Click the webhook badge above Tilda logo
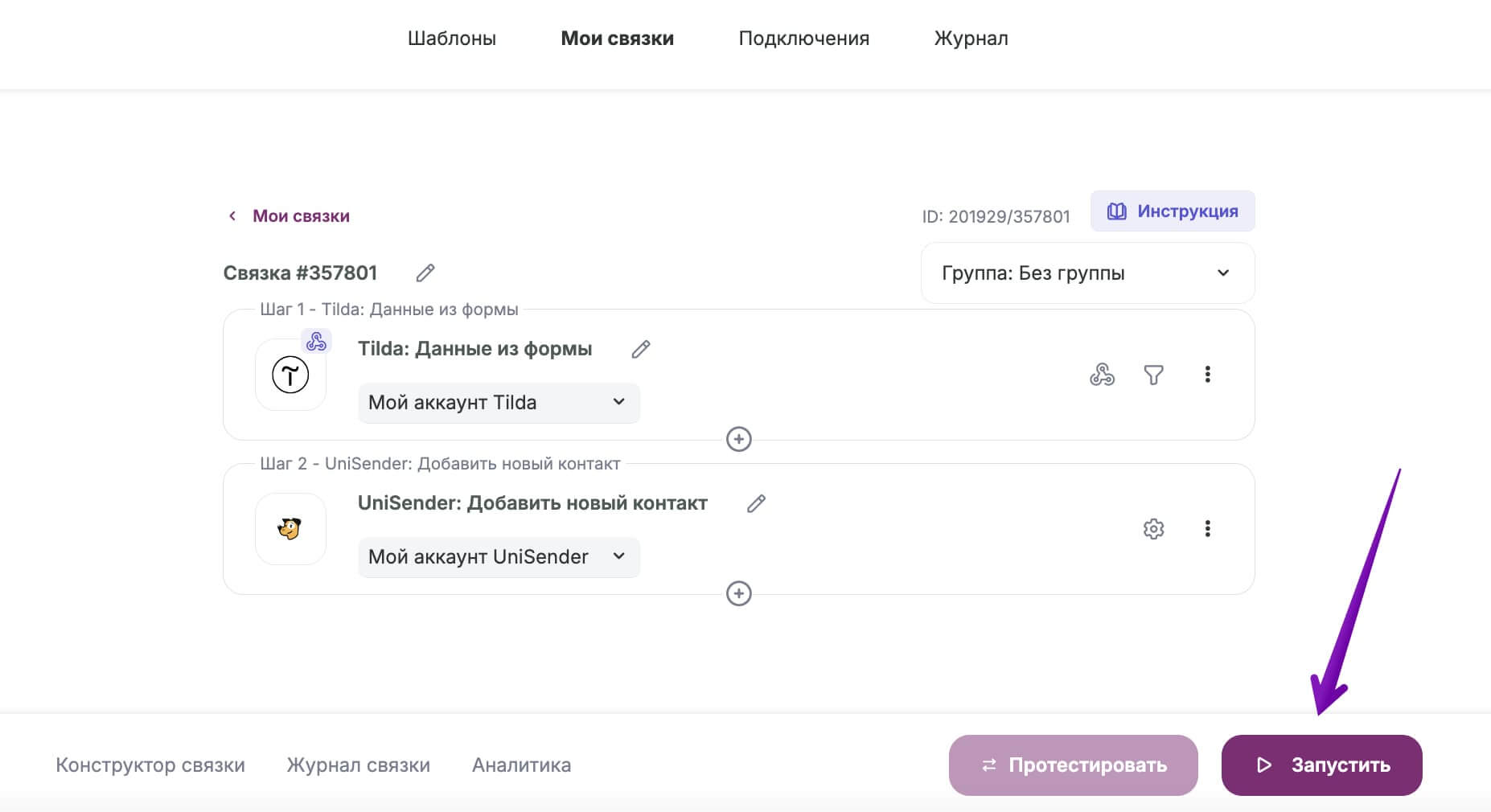Viewport: 1491px width, 812px height. pyautogui.click(x=316, y=341)
